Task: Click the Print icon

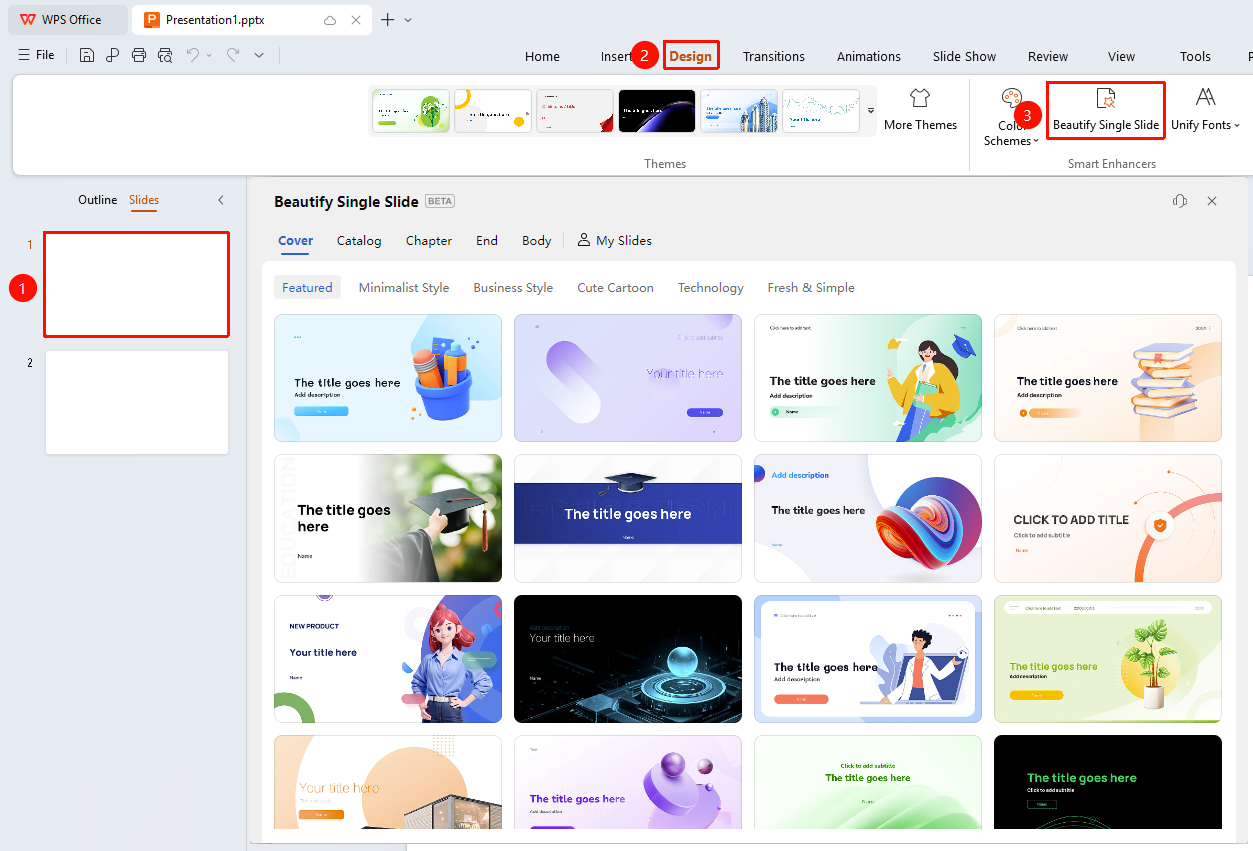Action: [139, 55]
